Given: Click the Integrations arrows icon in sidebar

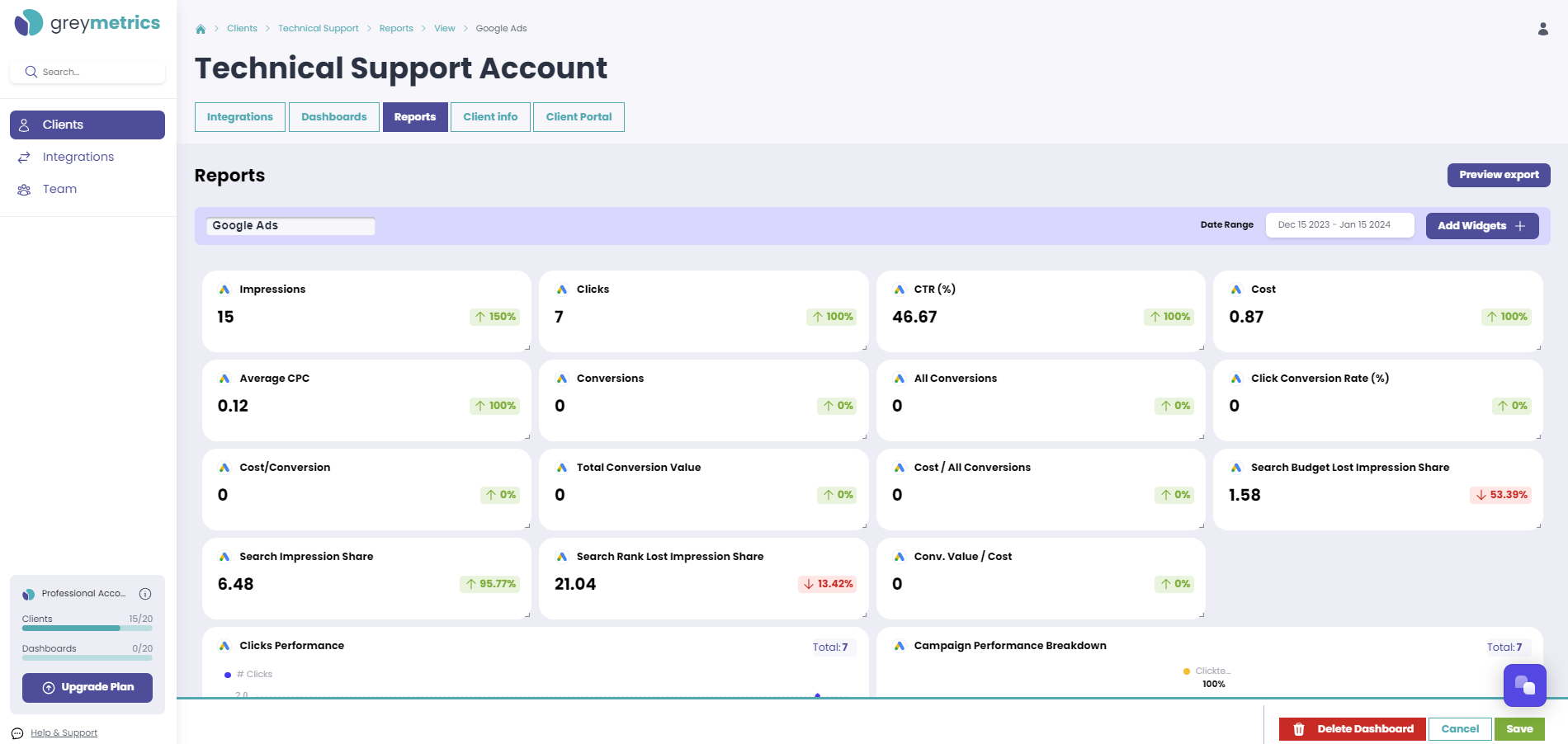Looking at the screenshot, I should point(24,158).
